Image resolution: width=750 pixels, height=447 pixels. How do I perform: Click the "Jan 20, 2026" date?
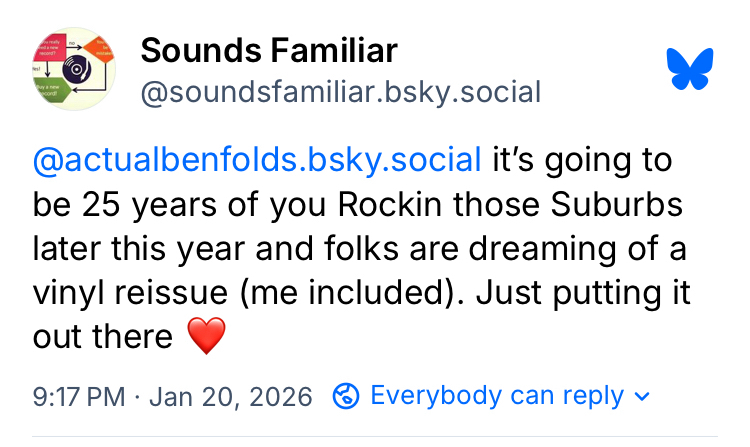pyautogui.click(x=231, y=396)
